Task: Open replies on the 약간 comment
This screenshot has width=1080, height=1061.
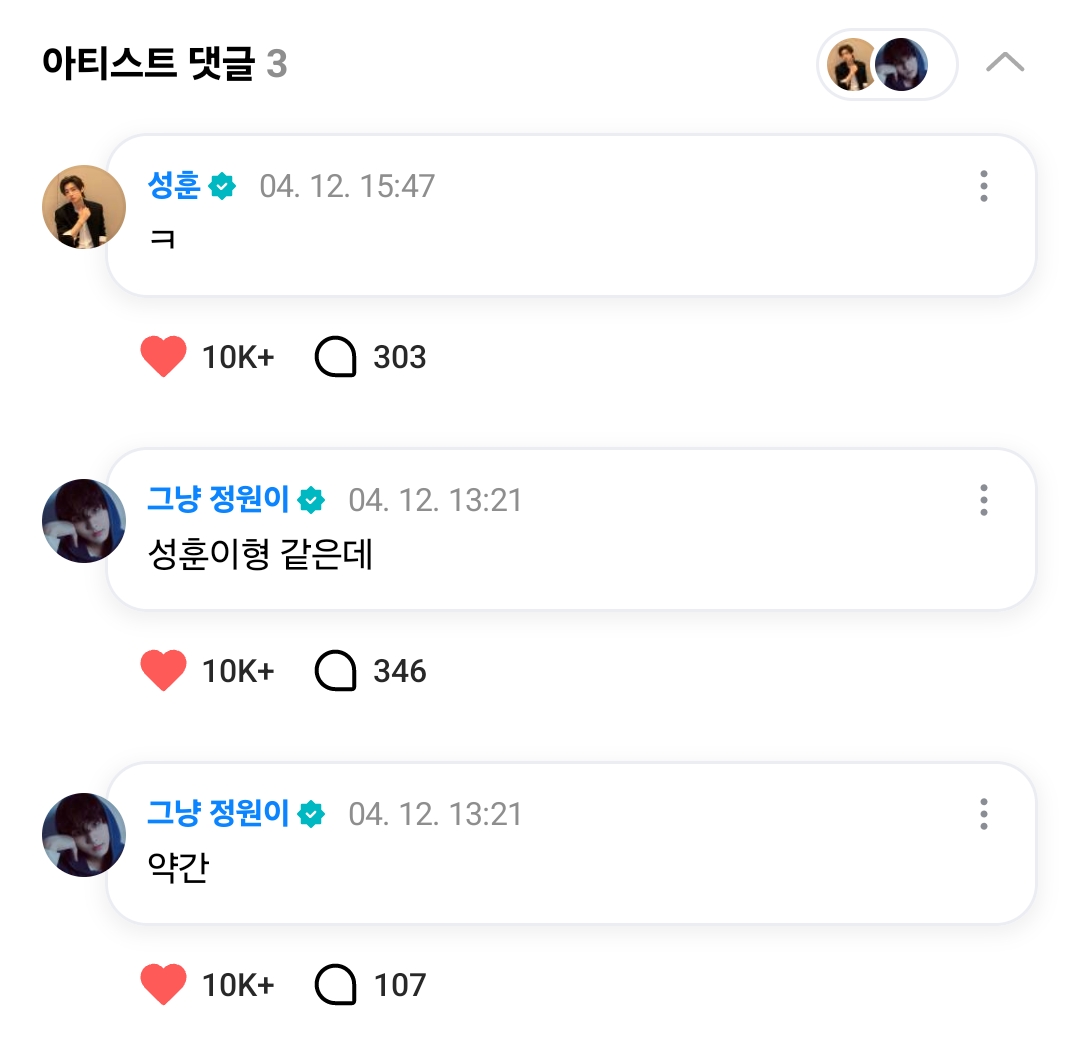Action: (336, 985)
